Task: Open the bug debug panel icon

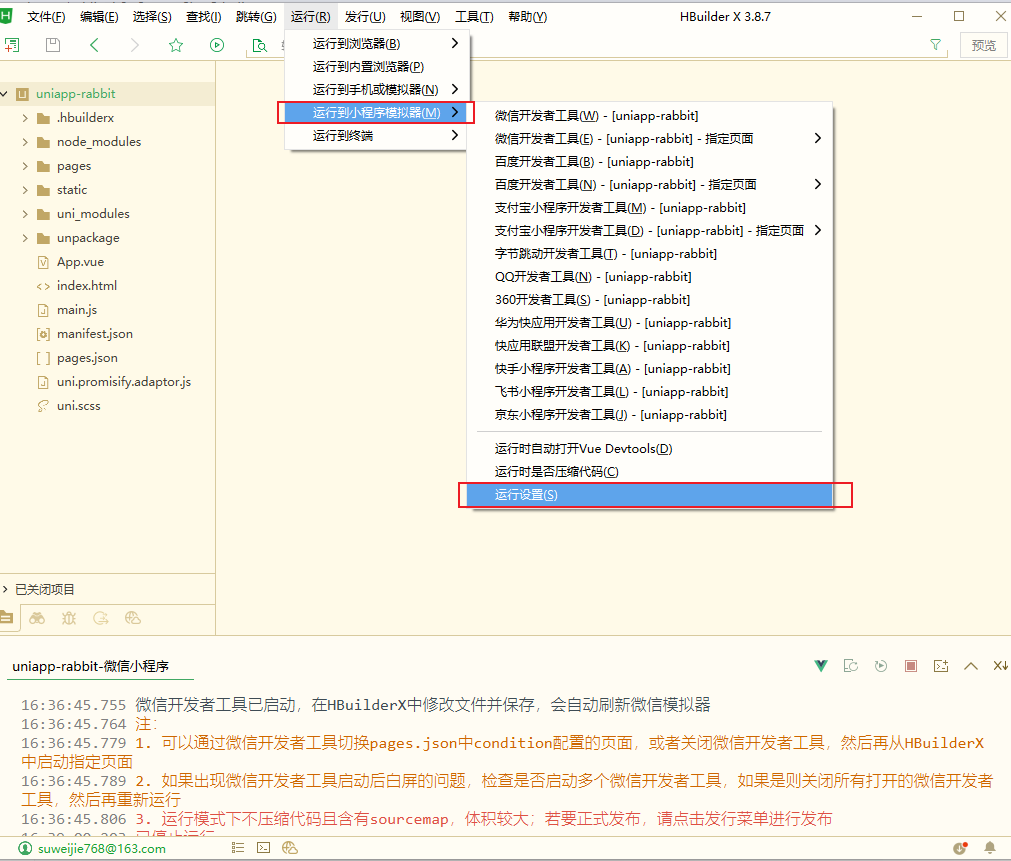Action: click(69, 618)
